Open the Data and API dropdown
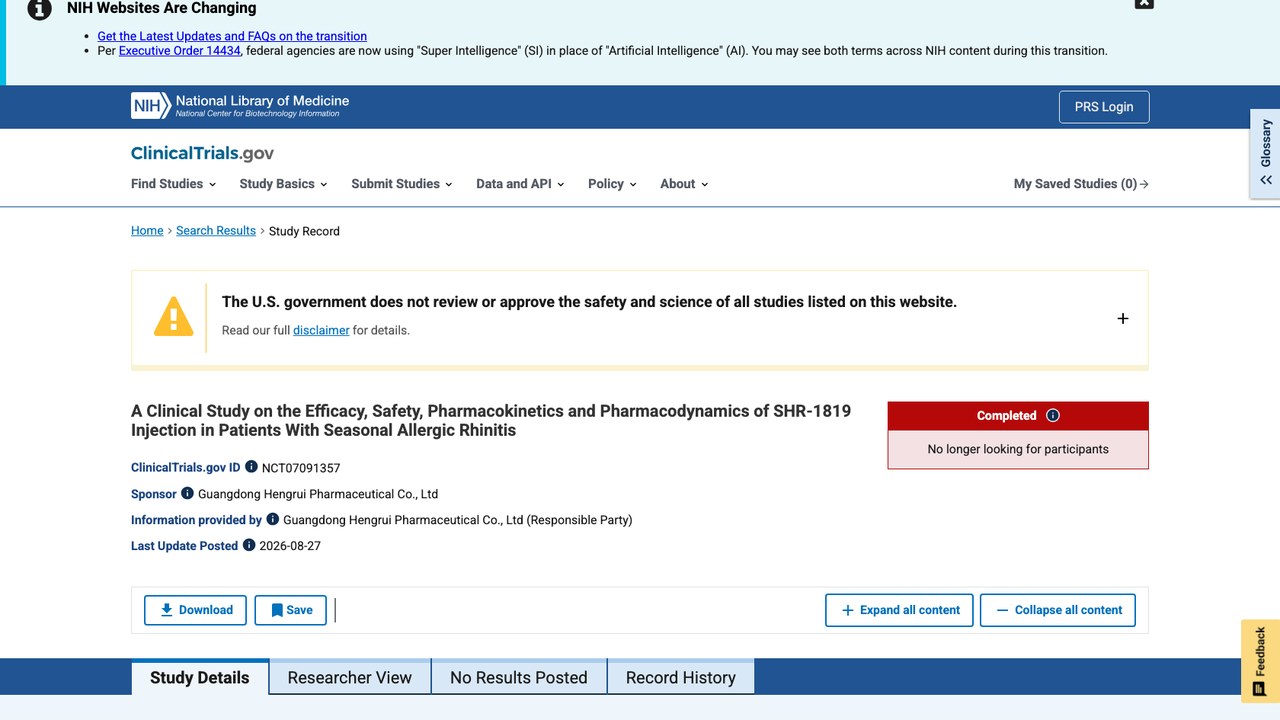Screen dimensions: 1280x720 (x=520, y=184)
